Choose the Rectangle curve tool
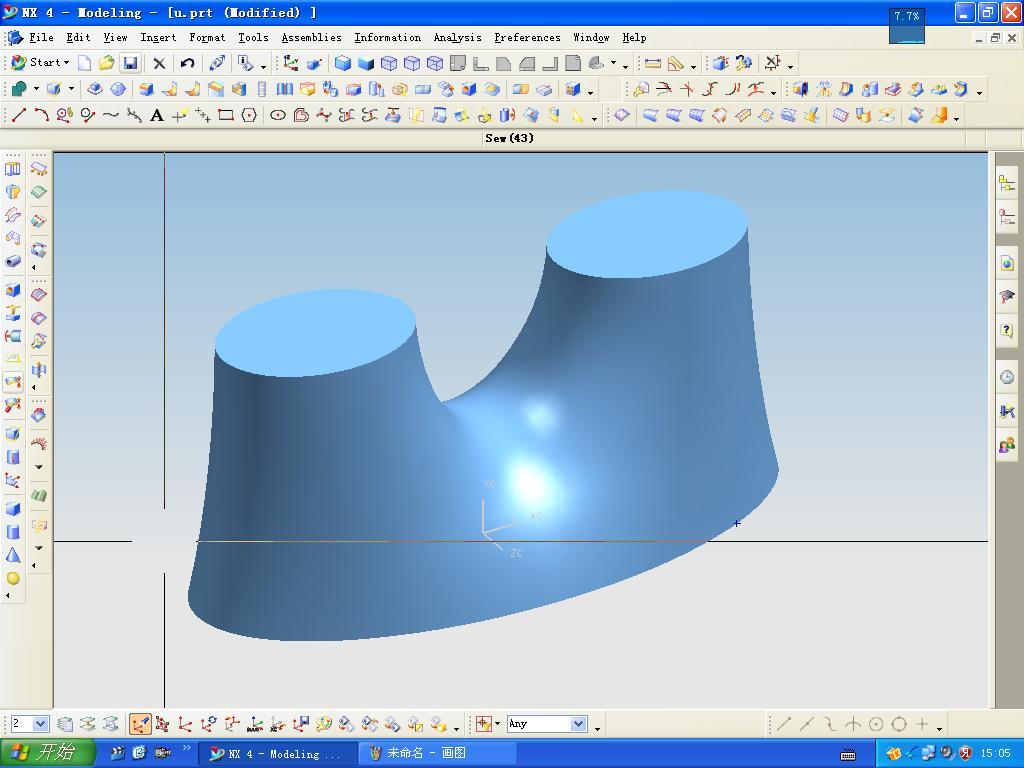Screen dimensions: 1024x768 226,116
